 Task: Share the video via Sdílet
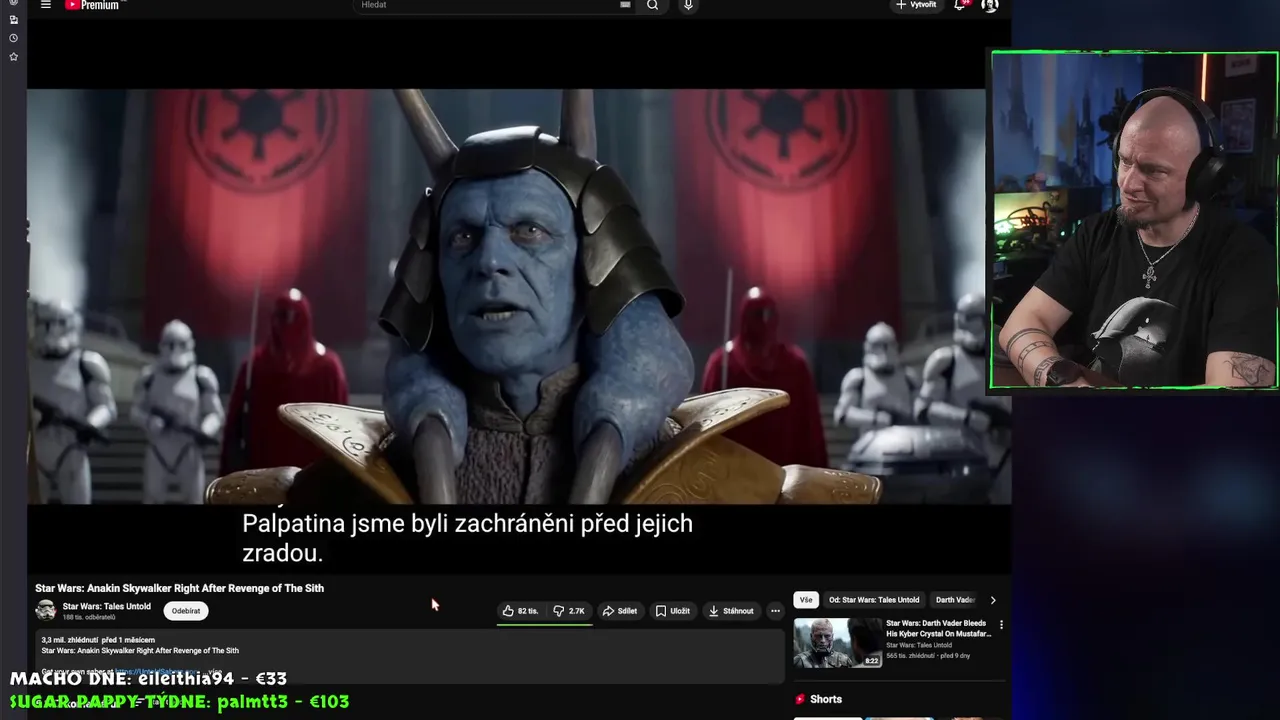620,611
